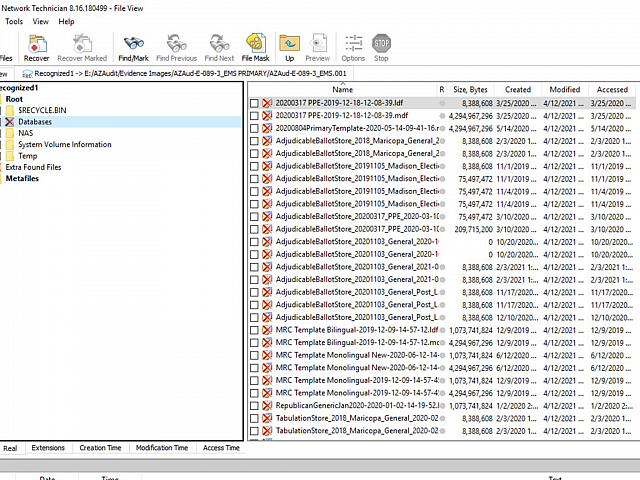Switch to the Creation Time tab
This screenshot has height=480, width=640.
[100, 448]
